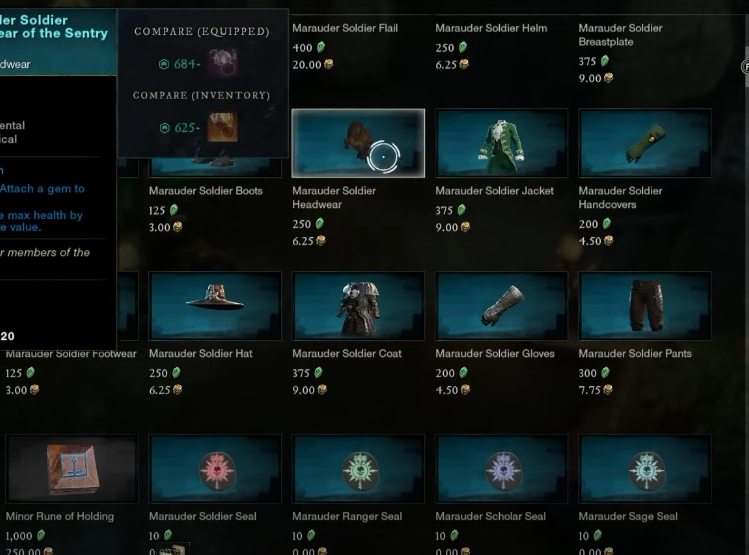Screen dimensions: 749x555
Task: Click the Marauder Soldier Boots label
Action: coord(206,191)
